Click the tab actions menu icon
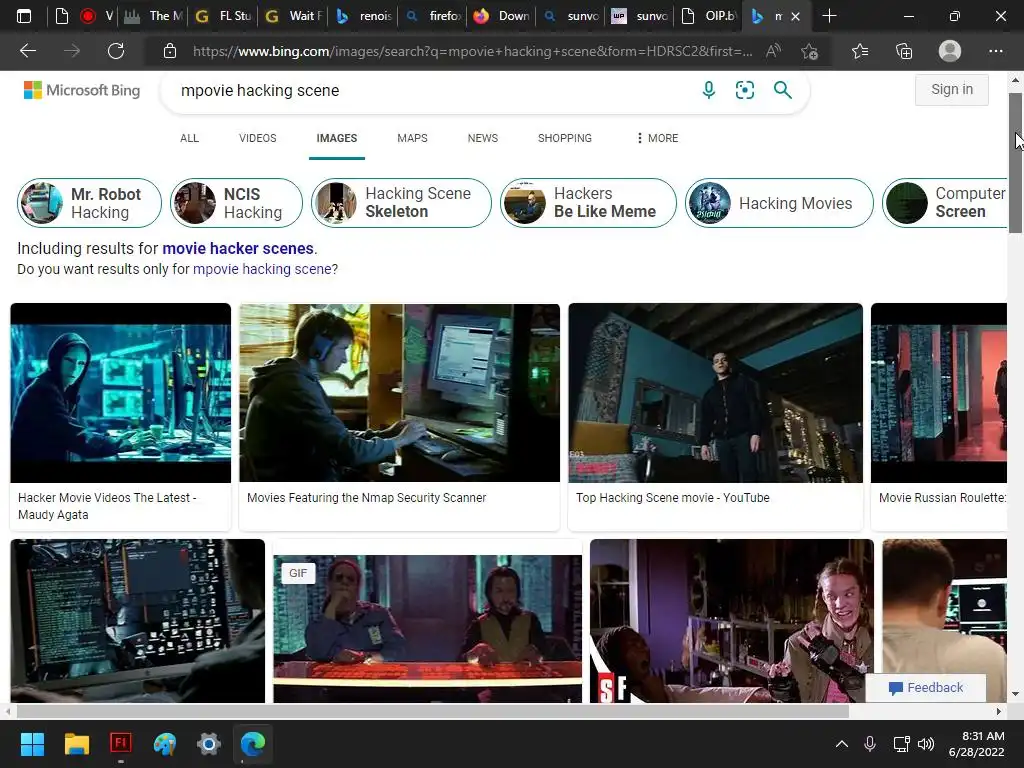Image resolution: width=1024 pixels, height=768 pixels. tap(24, 16)
